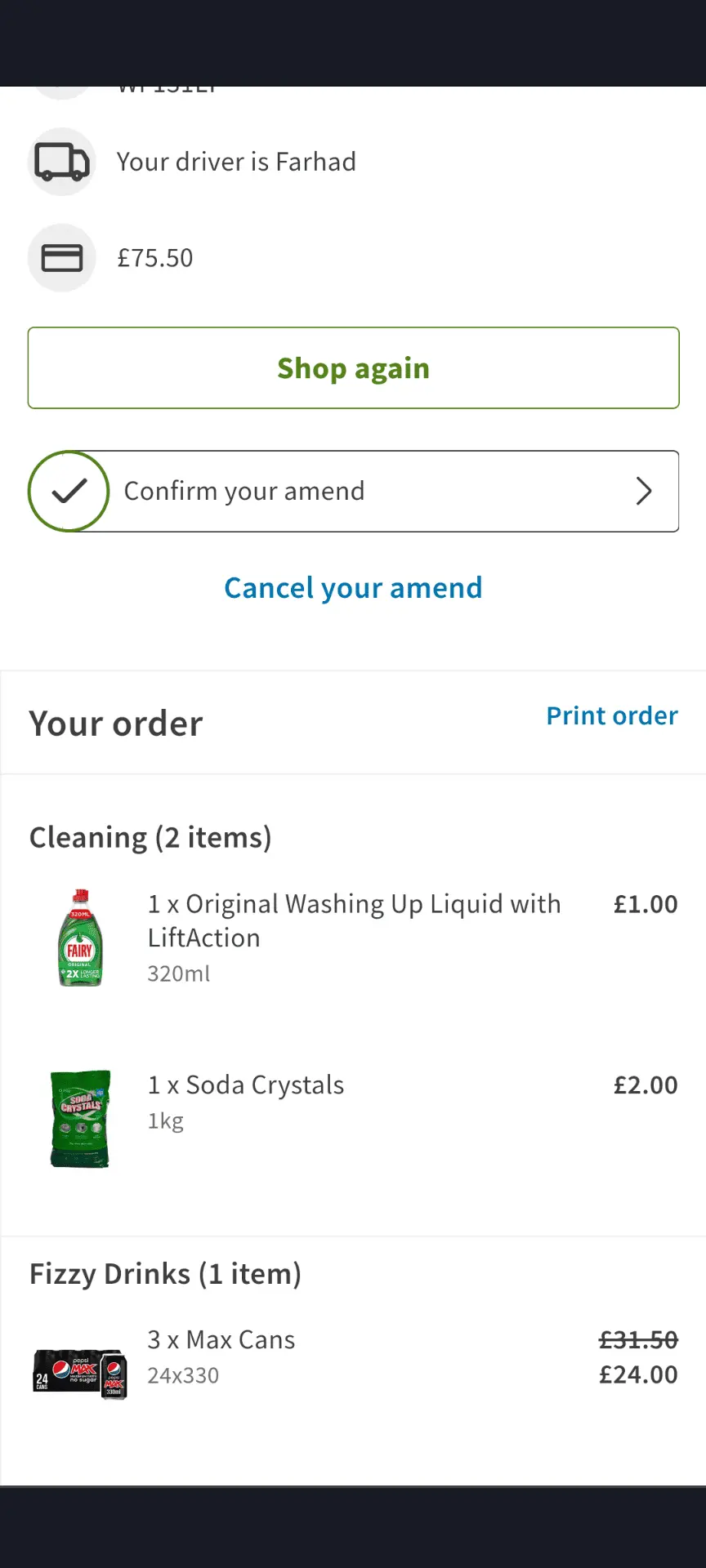Tap the discounted £24.00 Max Cans price
Image resolution: width=706 pixels, height=1568 pixels.
click(x=638, y=1374)
